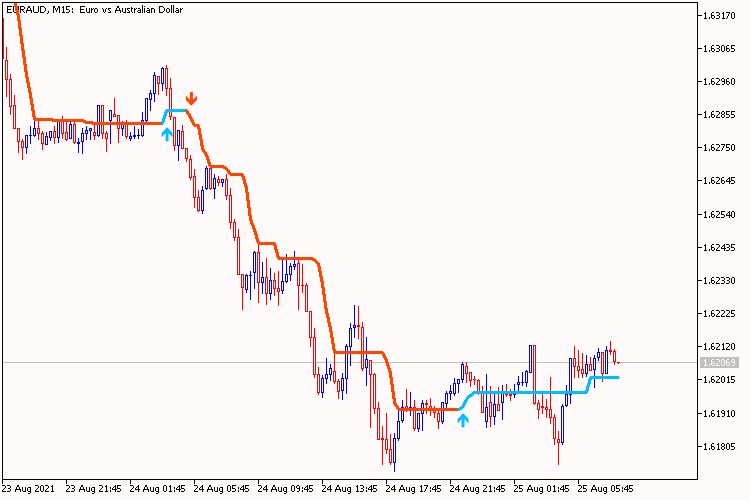Click the blue up arrow near 24 Aug 21:45

click(x=463, y=420)
